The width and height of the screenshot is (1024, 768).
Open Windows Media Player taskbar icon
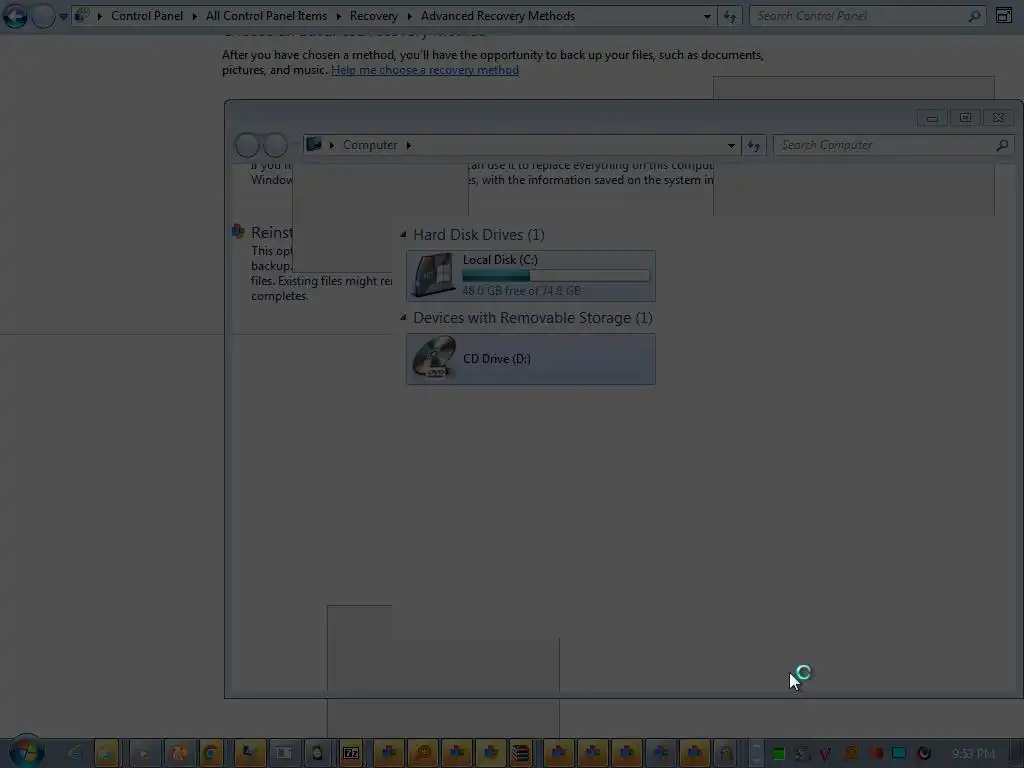click(x=143, y=753)
